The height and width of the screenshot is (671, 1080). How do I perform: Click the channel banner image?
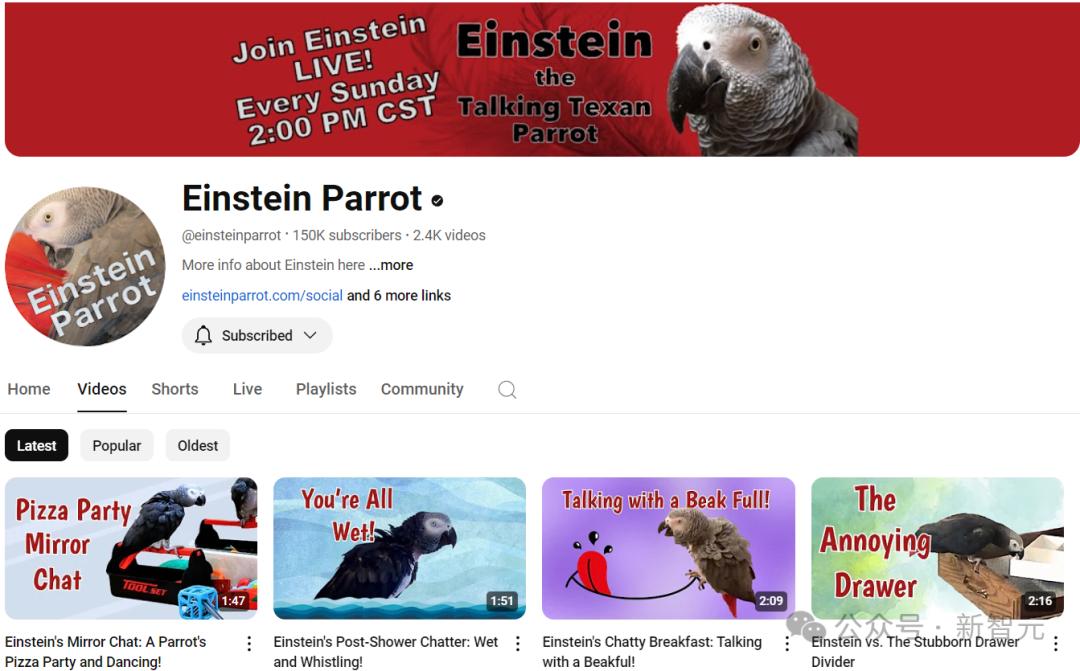click(x=542, y=79)
